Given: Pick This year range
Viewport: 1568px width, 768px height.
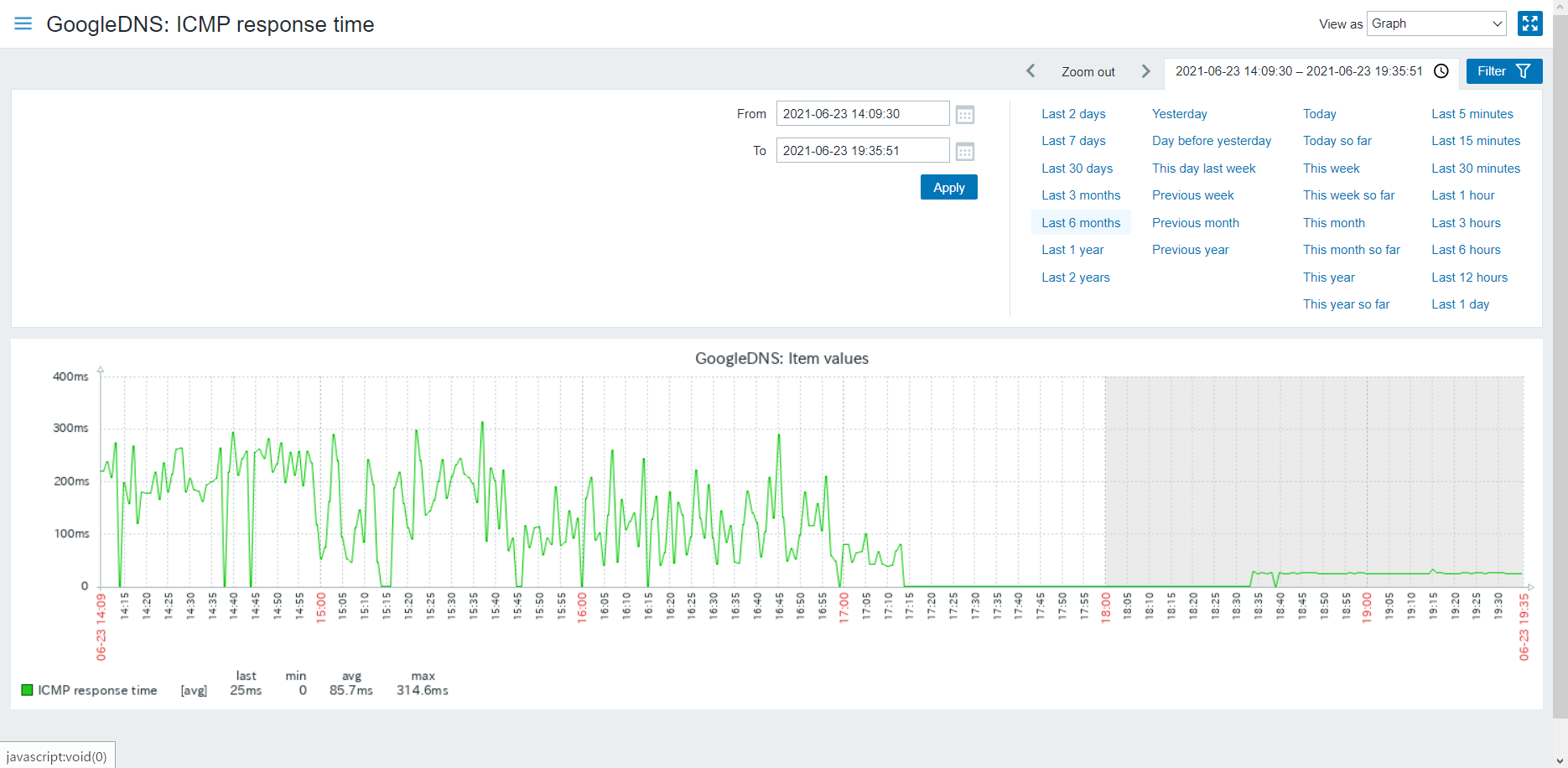Looking at the screenshot, I should [1329, 278].
